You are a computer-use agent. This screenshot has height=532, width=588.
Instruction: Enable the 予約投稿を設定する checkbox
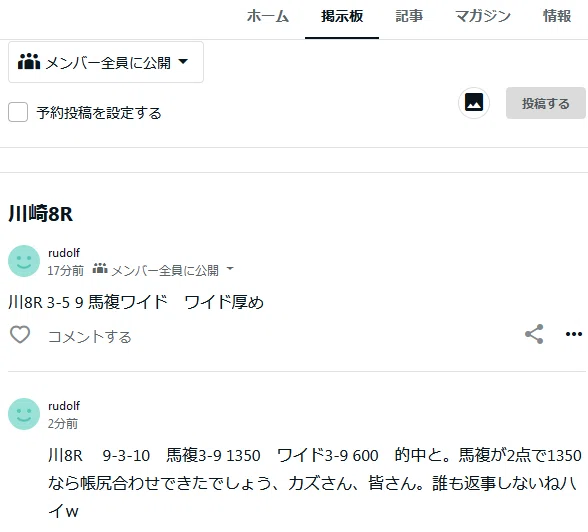pos(18,112)
